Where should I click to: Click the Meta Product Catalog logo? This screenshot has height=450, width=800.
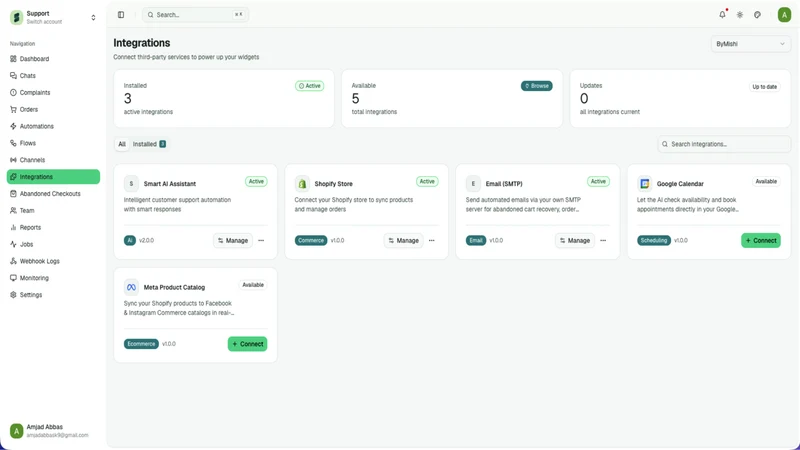131,287
